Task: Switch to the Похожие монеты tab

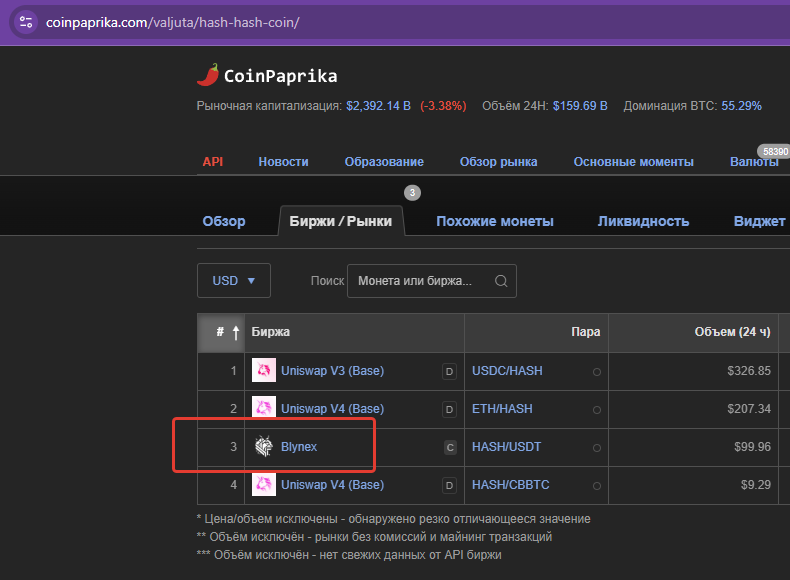Action: click(495, 221)
